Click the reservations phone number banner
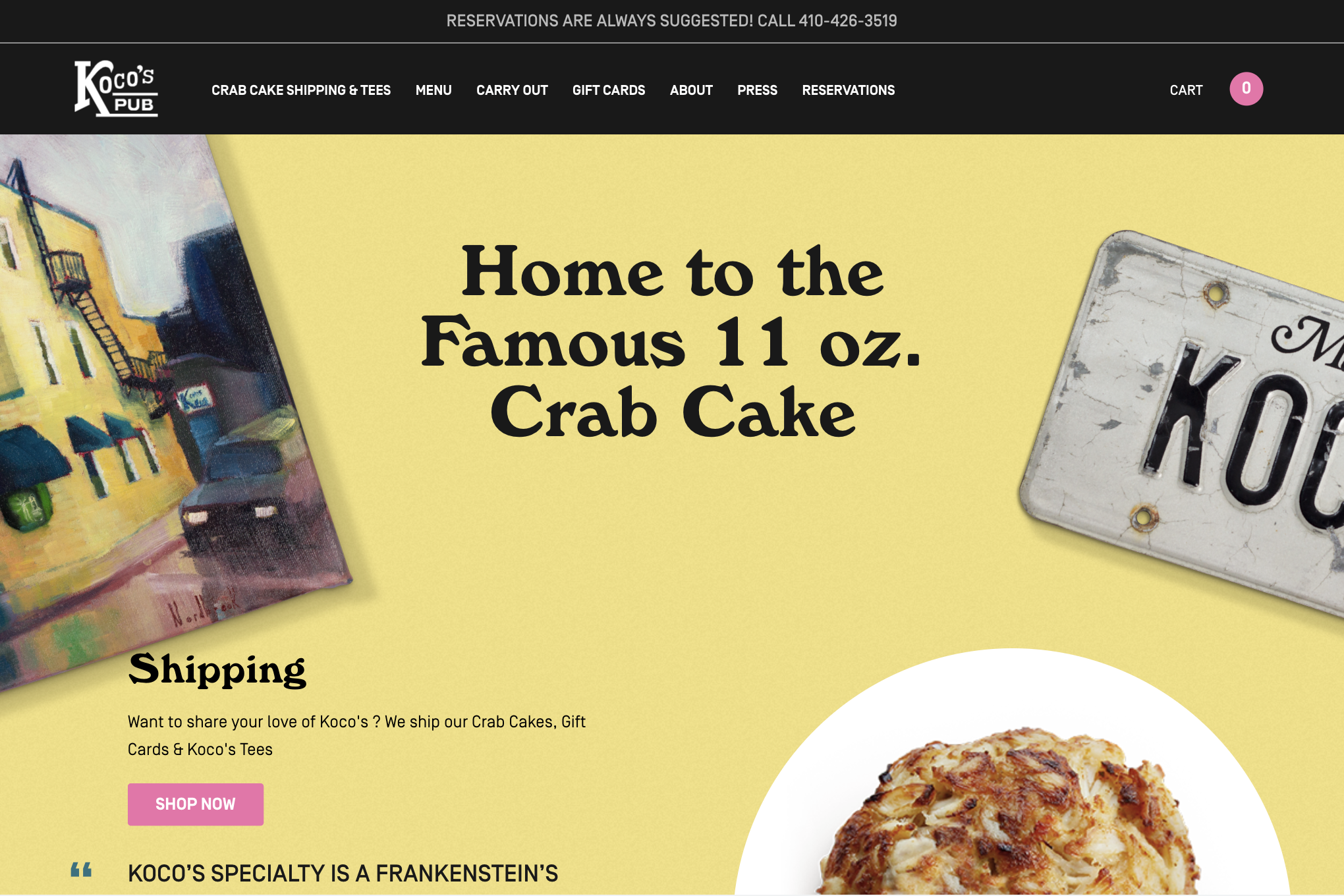 pyautogui.click(x=672, y=21)
